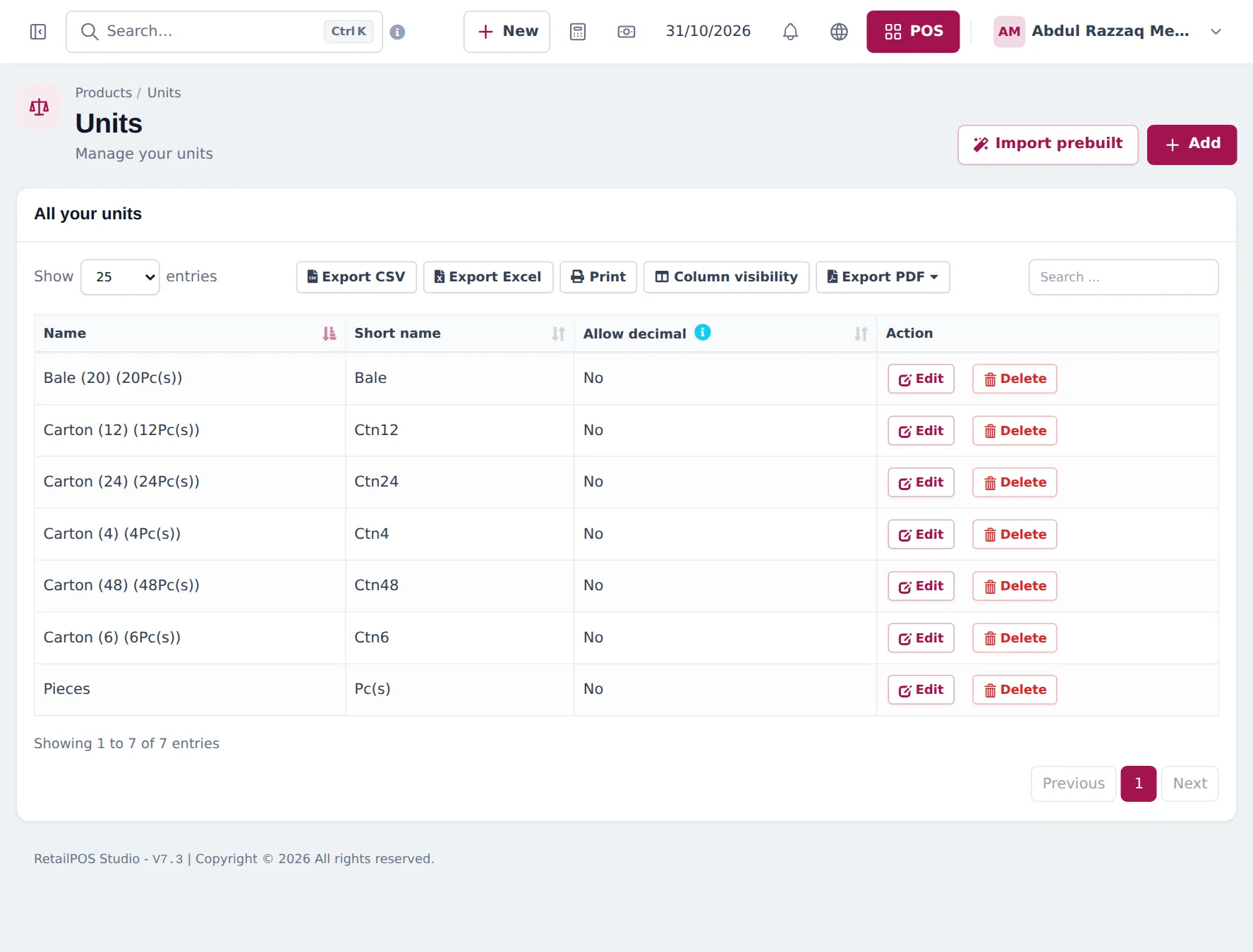Sort by Allow decimal column arrows
This screenshot has height=952, width=1253.
[x=861, y=334]
